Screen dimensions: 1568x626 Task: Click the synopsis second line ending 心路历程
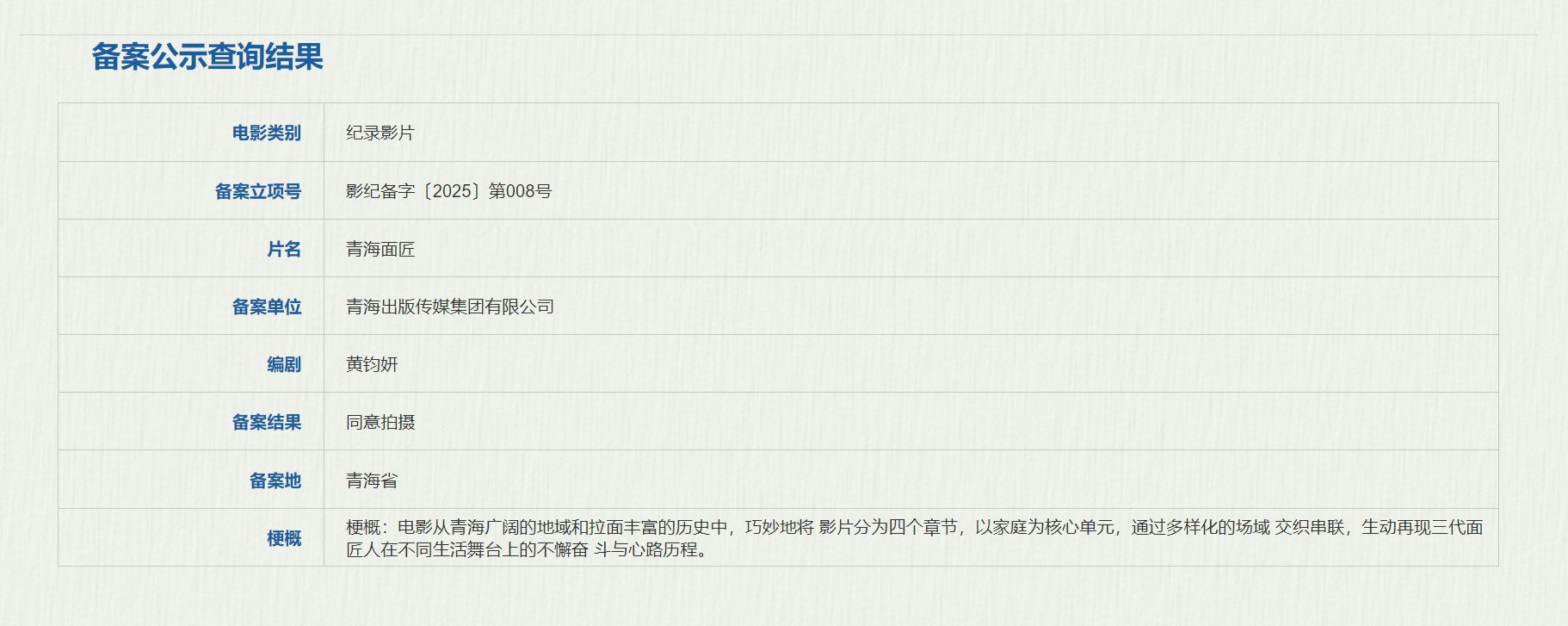528,549
